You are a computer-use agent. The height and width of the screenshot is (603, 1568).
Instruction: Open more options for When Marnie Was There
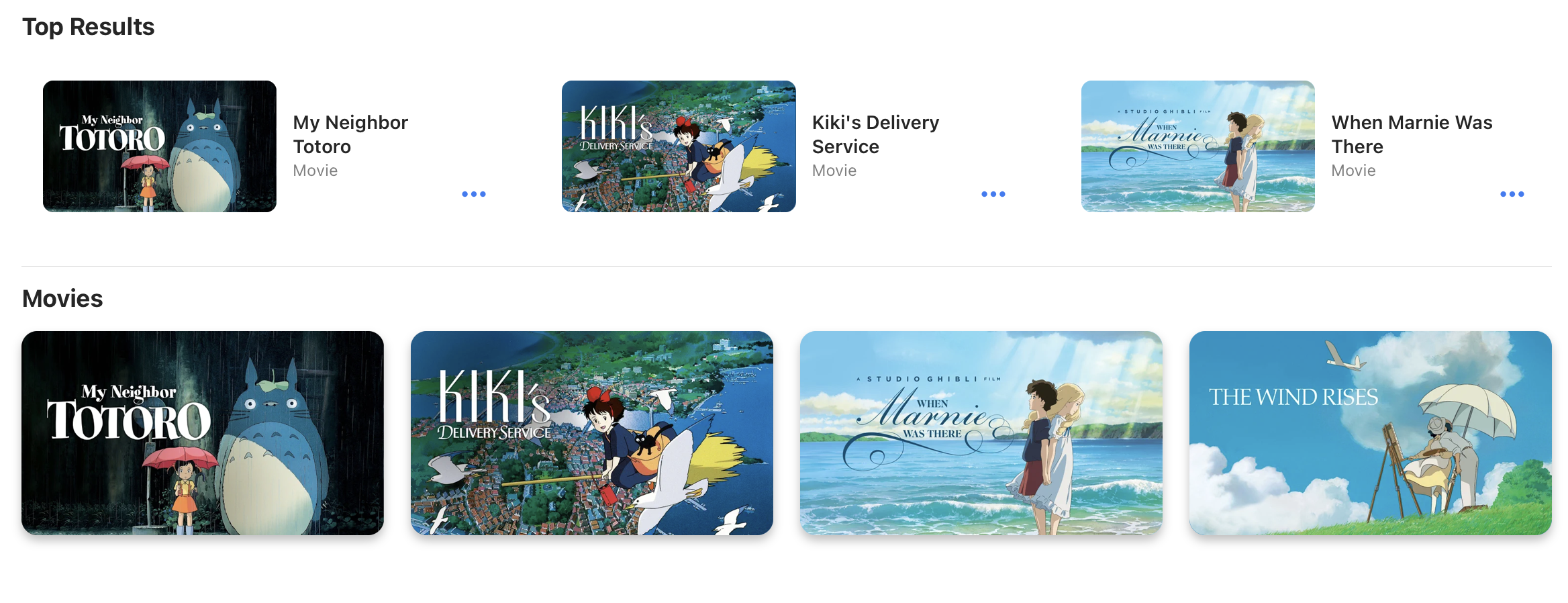coord(1512,194)
